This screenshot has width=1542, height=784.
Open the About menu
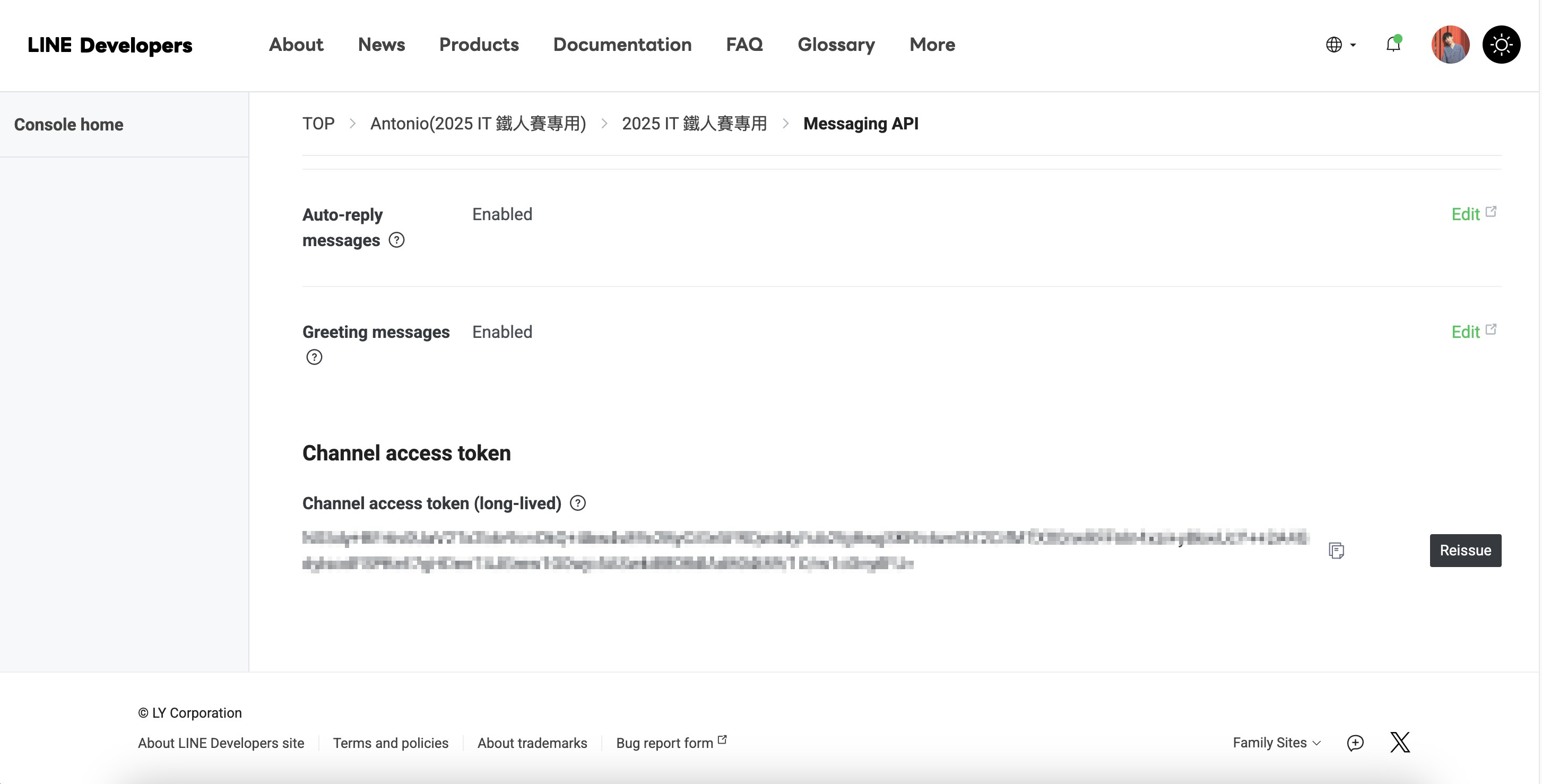tap(296, 44)
